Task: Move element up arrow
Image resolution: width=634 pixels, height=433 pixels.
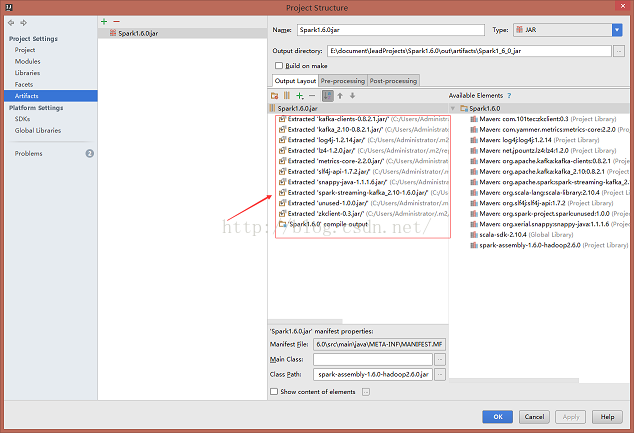Action: (340, 96)
